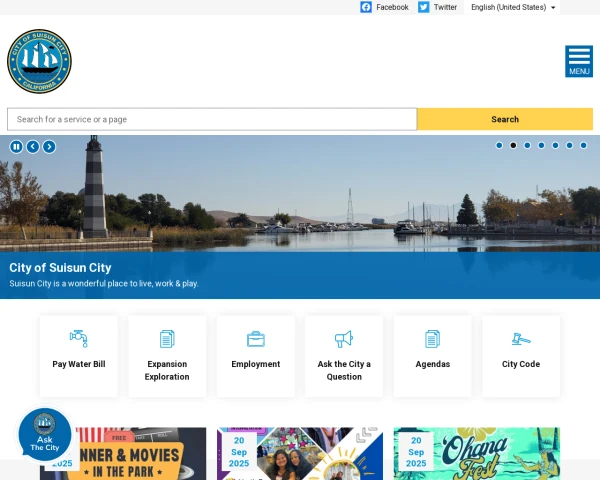Select the last carousel dot indicator
Viewport: 600px width, 480px height.
click(584, 145)
